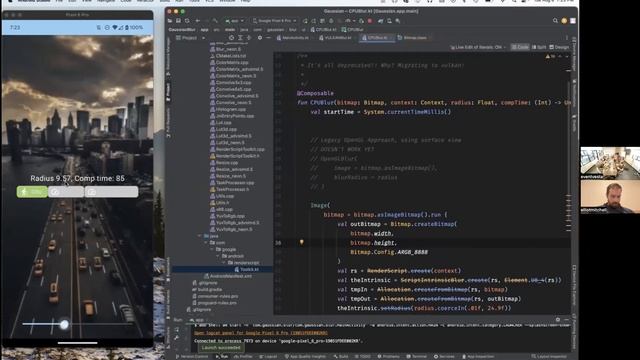
Task: Click the Open folder icon in toolbar
Action: 170,21
